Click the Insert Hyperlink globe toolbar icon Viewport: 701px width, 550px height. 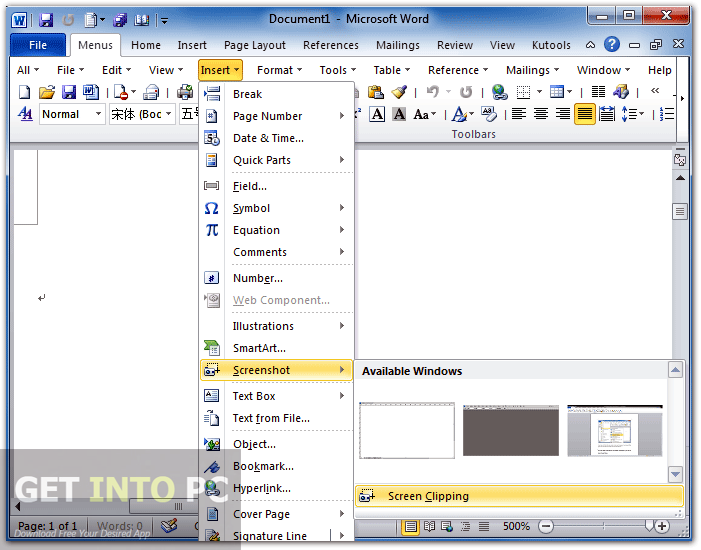pos(499,93)
